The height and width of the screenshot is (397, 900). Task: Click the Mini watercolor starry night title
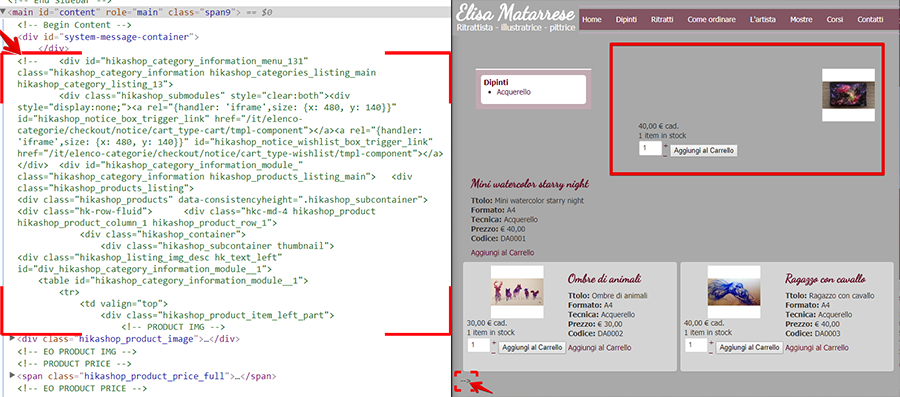tap(530, 184)
